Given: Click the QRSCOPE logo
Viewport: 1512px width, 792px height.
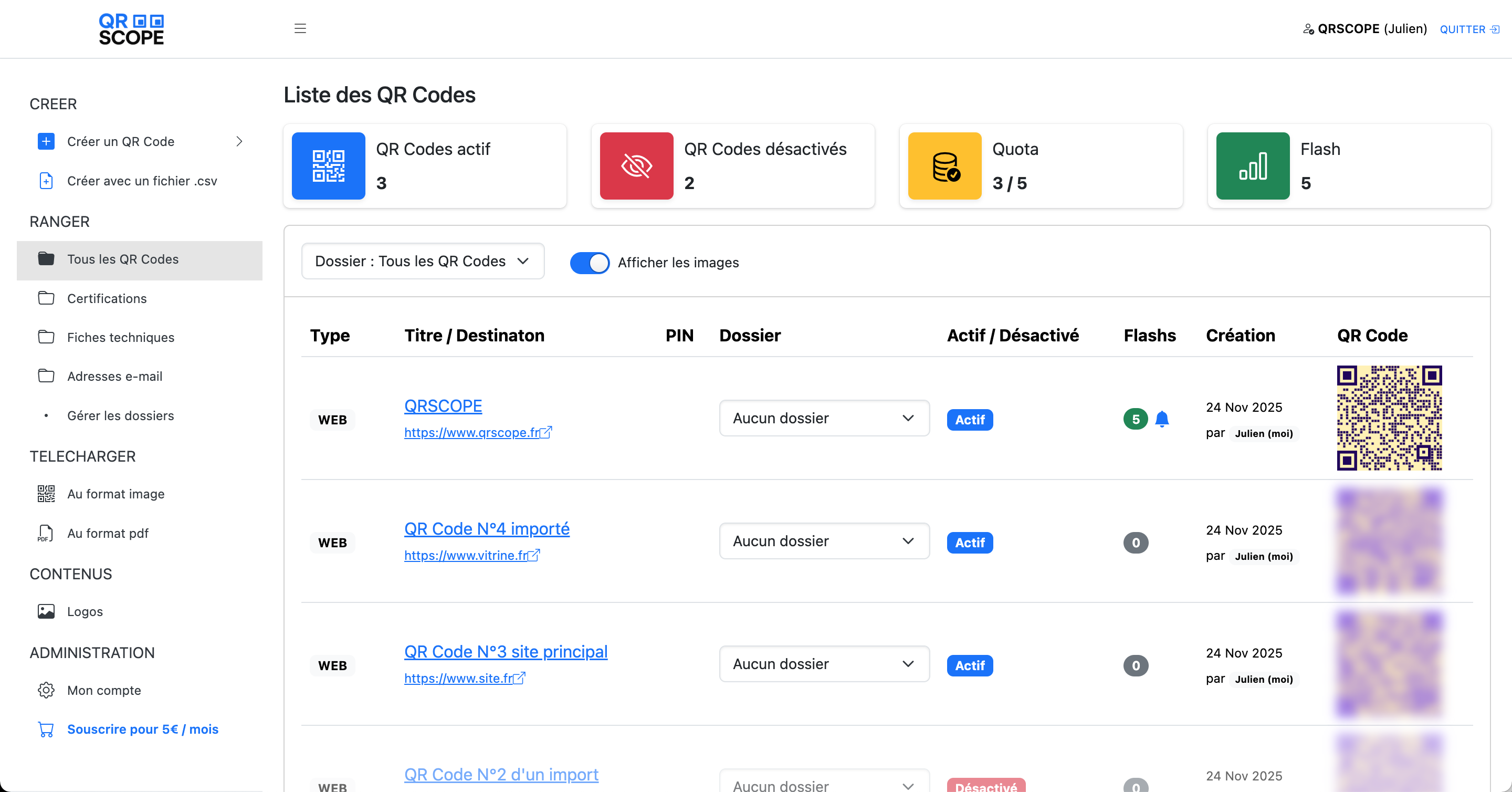Looking at the screenshot, I should (131, 29).
